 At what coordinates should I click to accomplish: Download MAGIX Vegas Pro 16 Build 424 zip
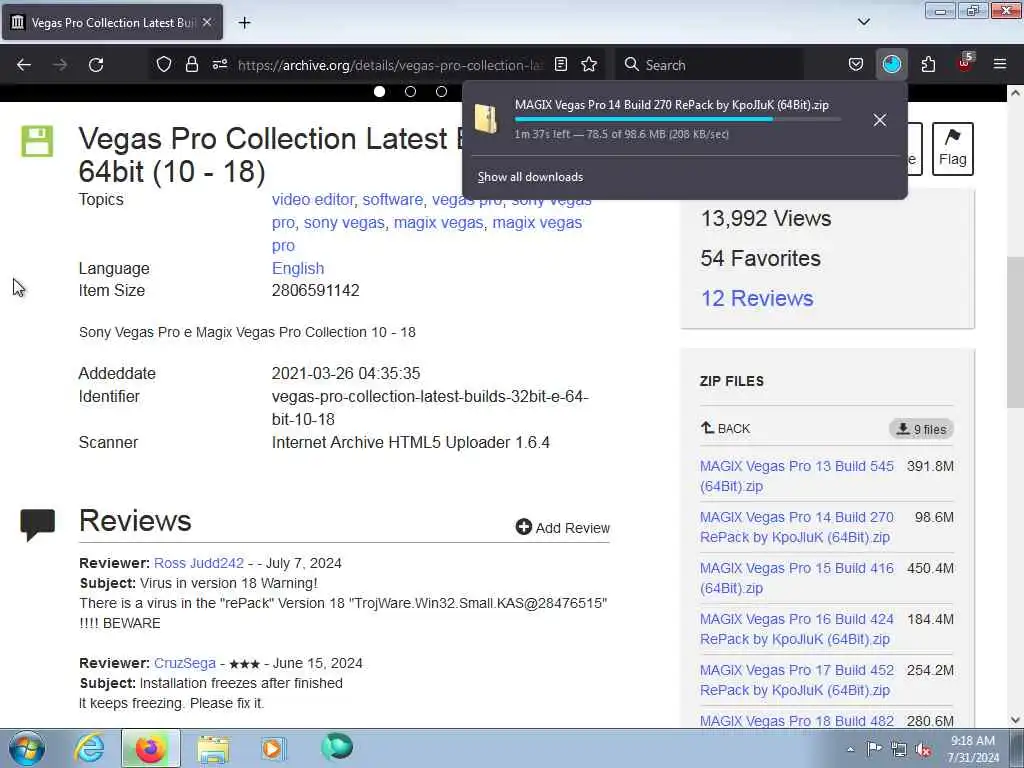point(797,629)
